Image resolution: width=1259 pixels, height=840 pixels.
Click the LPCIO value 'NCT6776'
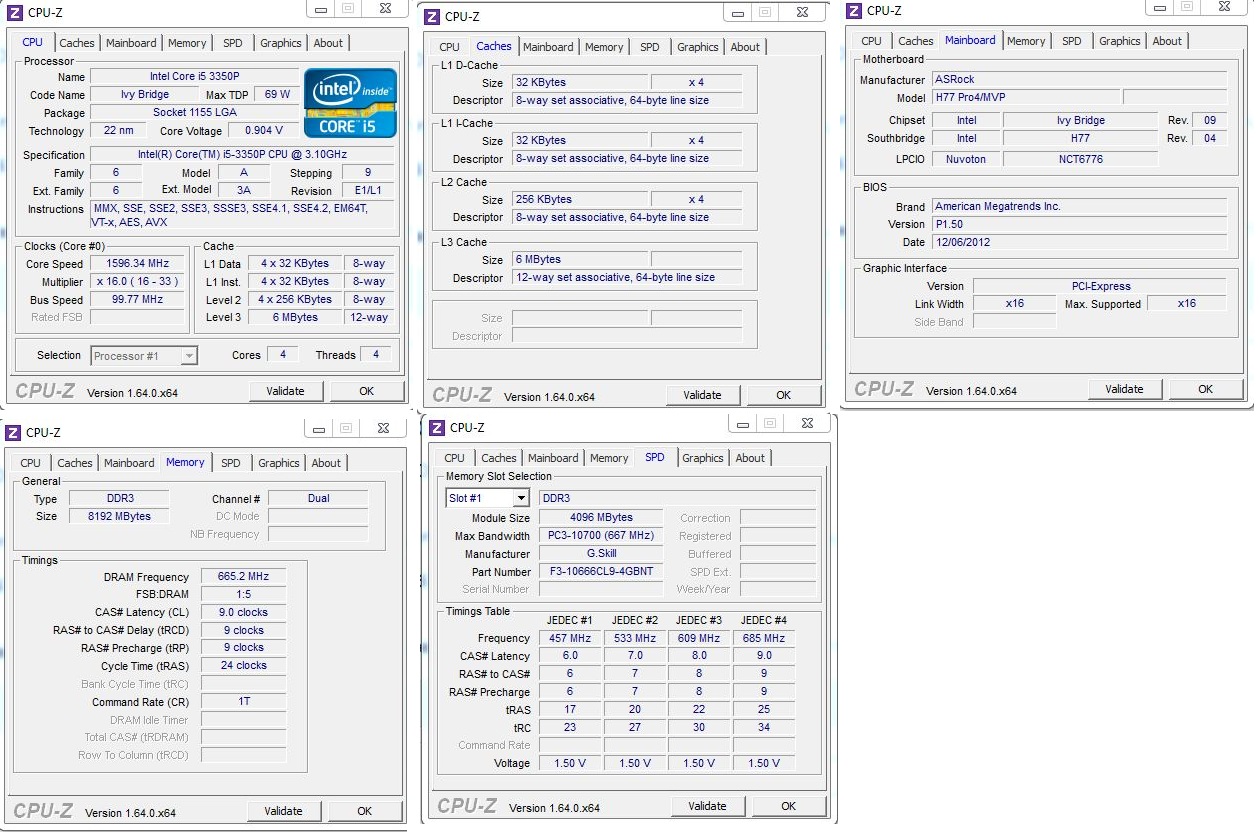pos(1080,158)
